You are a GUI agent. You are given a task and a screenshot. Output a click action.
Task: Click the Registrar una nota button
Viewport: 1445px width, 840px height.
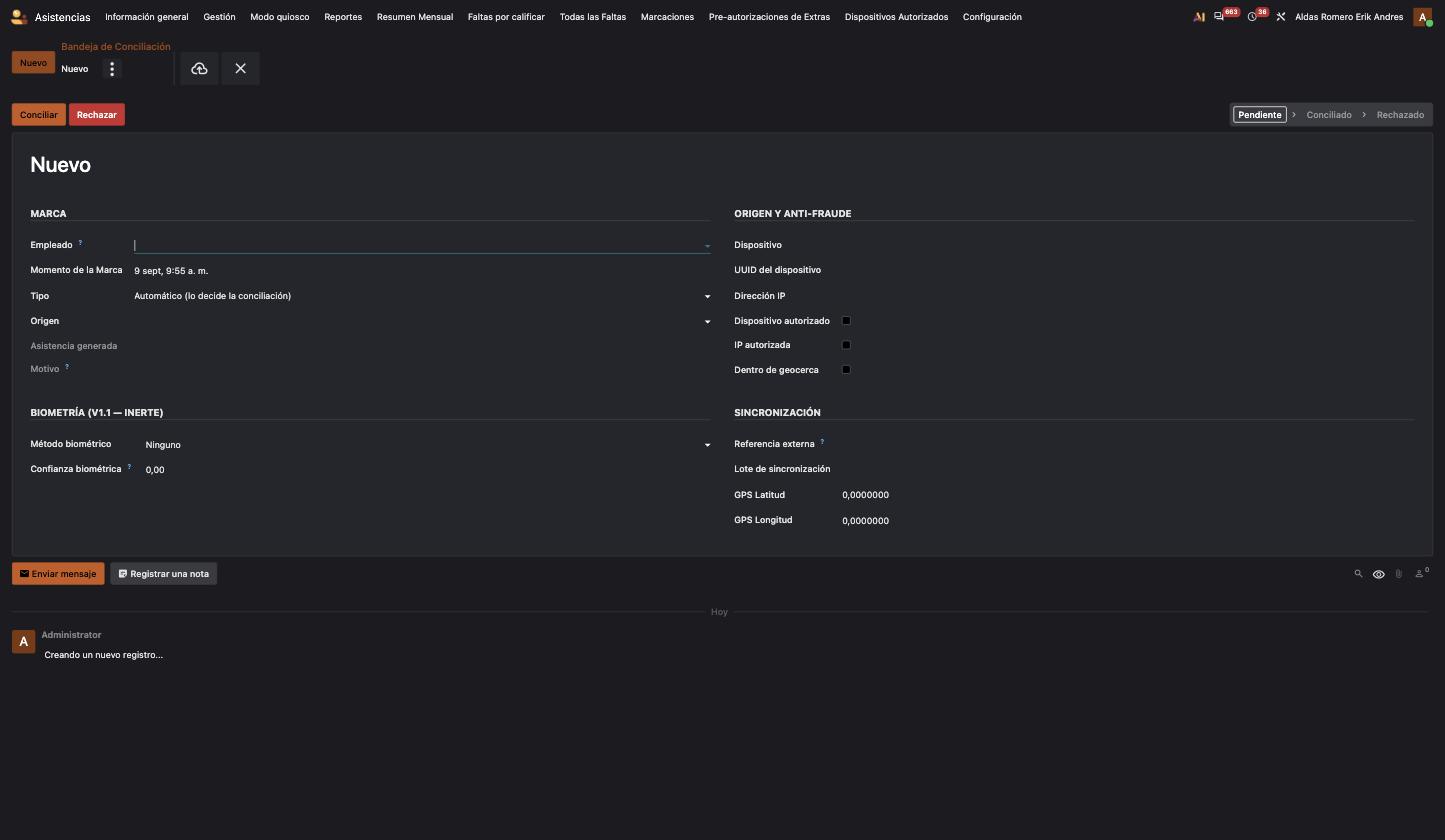click(x=164, y=574)
